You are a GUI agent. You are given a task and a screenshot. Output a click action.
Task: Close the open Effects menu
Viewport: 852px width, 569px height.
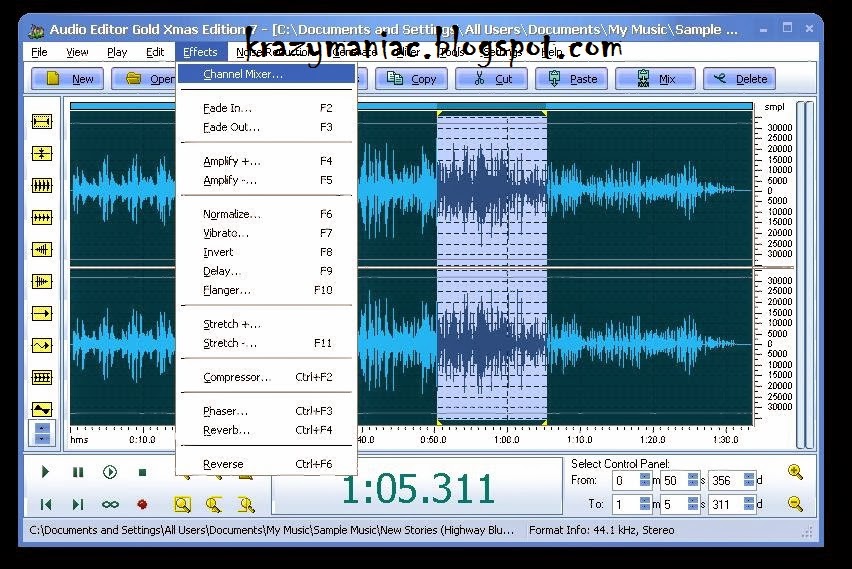point(201,52)
